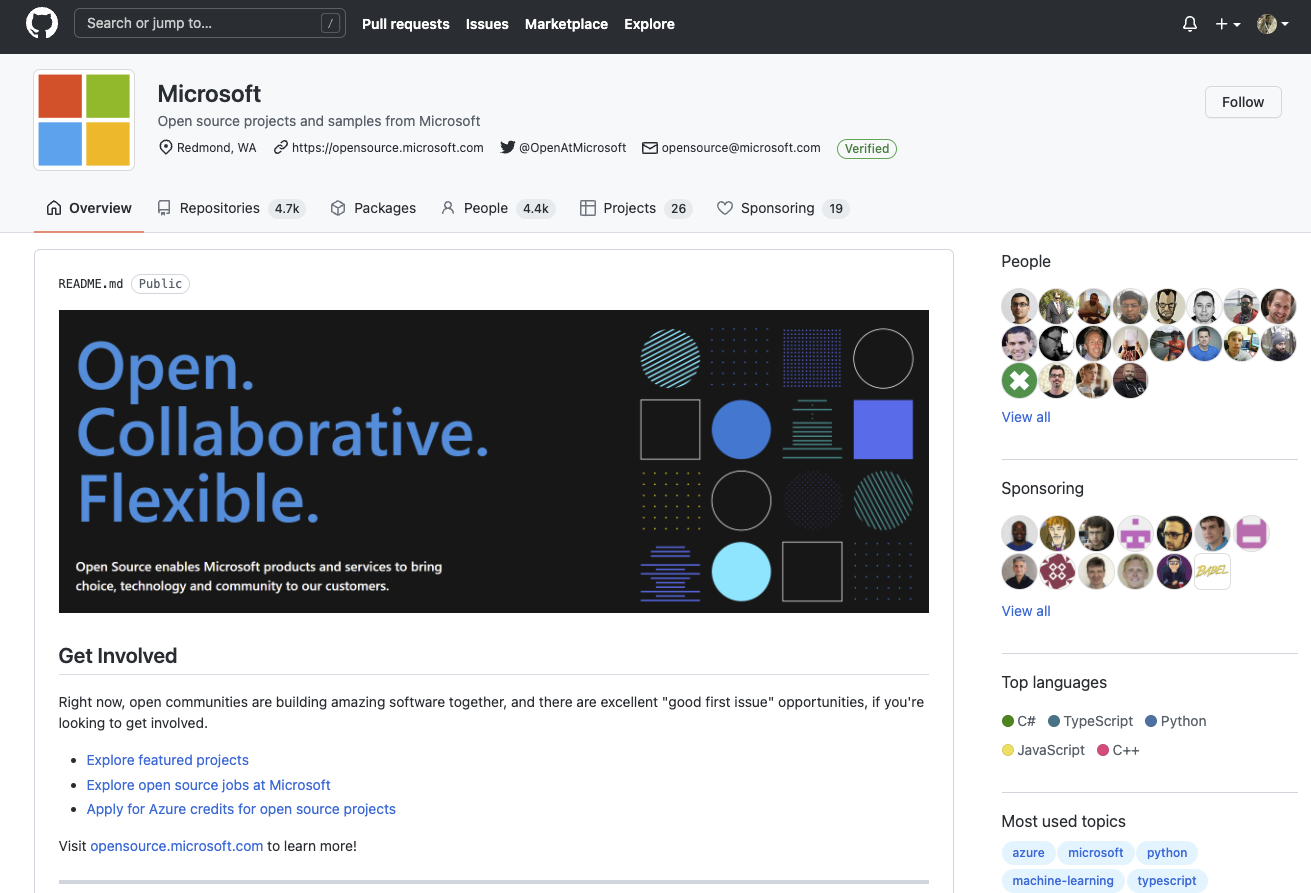Open the plus create-new dropdown
Screen dimensions: 1311x893
(x=1228, y=24)
